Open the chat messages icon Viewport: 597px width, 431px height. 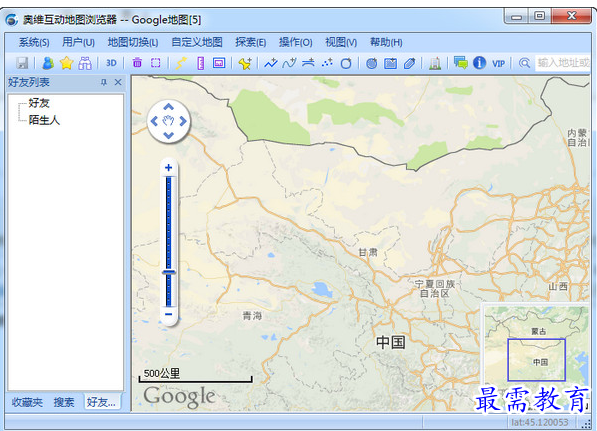click(461, 62)
